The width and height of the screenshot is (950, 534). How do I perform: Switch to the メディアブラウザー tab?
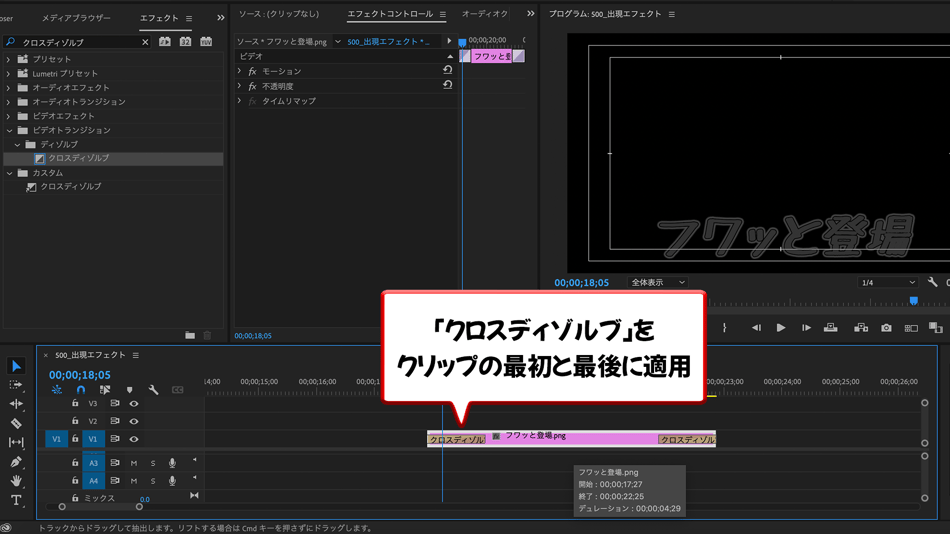(x=76, y=18)
